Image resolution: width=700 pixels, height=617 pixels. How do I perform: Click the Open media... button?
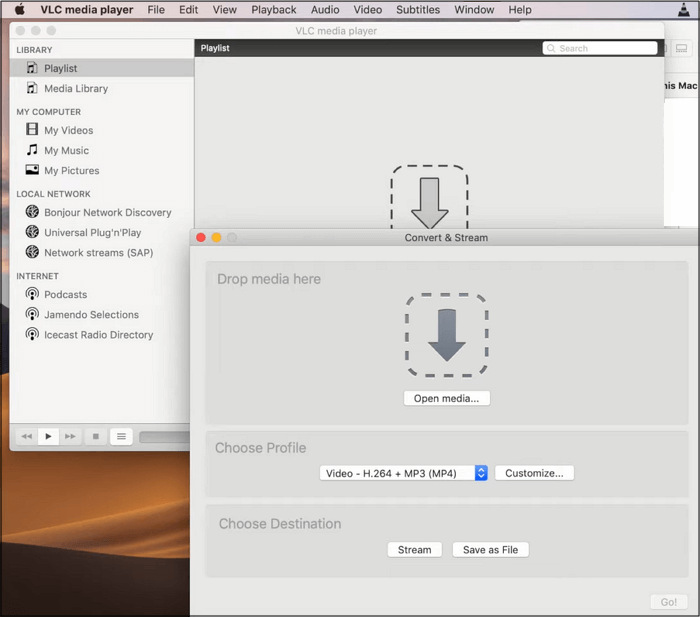click(446, 398)
